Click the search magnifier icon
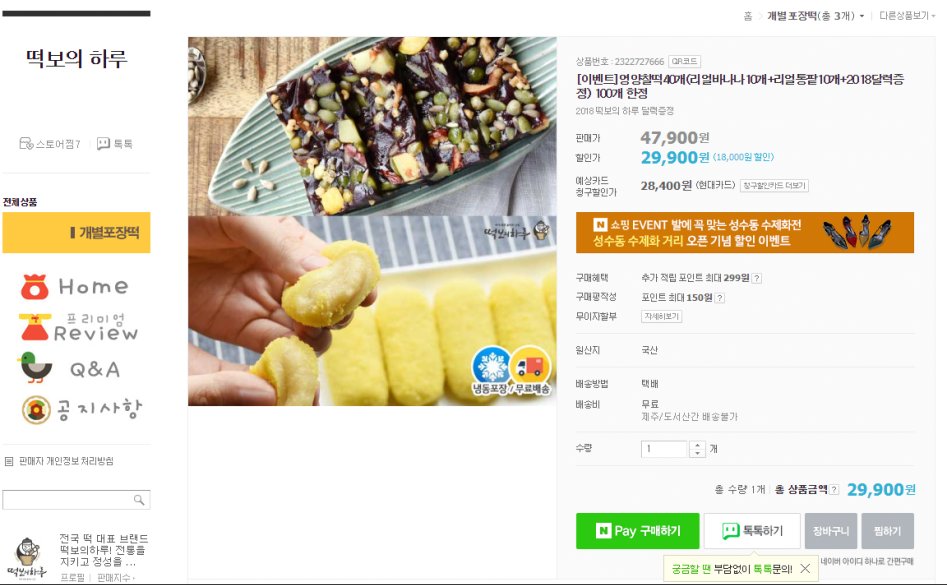This screenshot has width=947, height=585. pos(139,500)
